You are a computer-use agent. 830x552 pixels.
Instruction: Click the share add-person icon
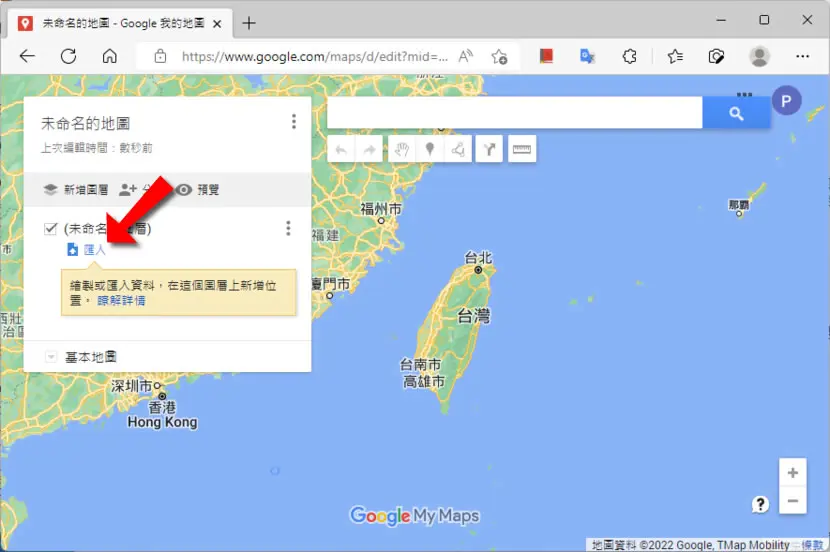pyautogui.click(x=128, y=189)
